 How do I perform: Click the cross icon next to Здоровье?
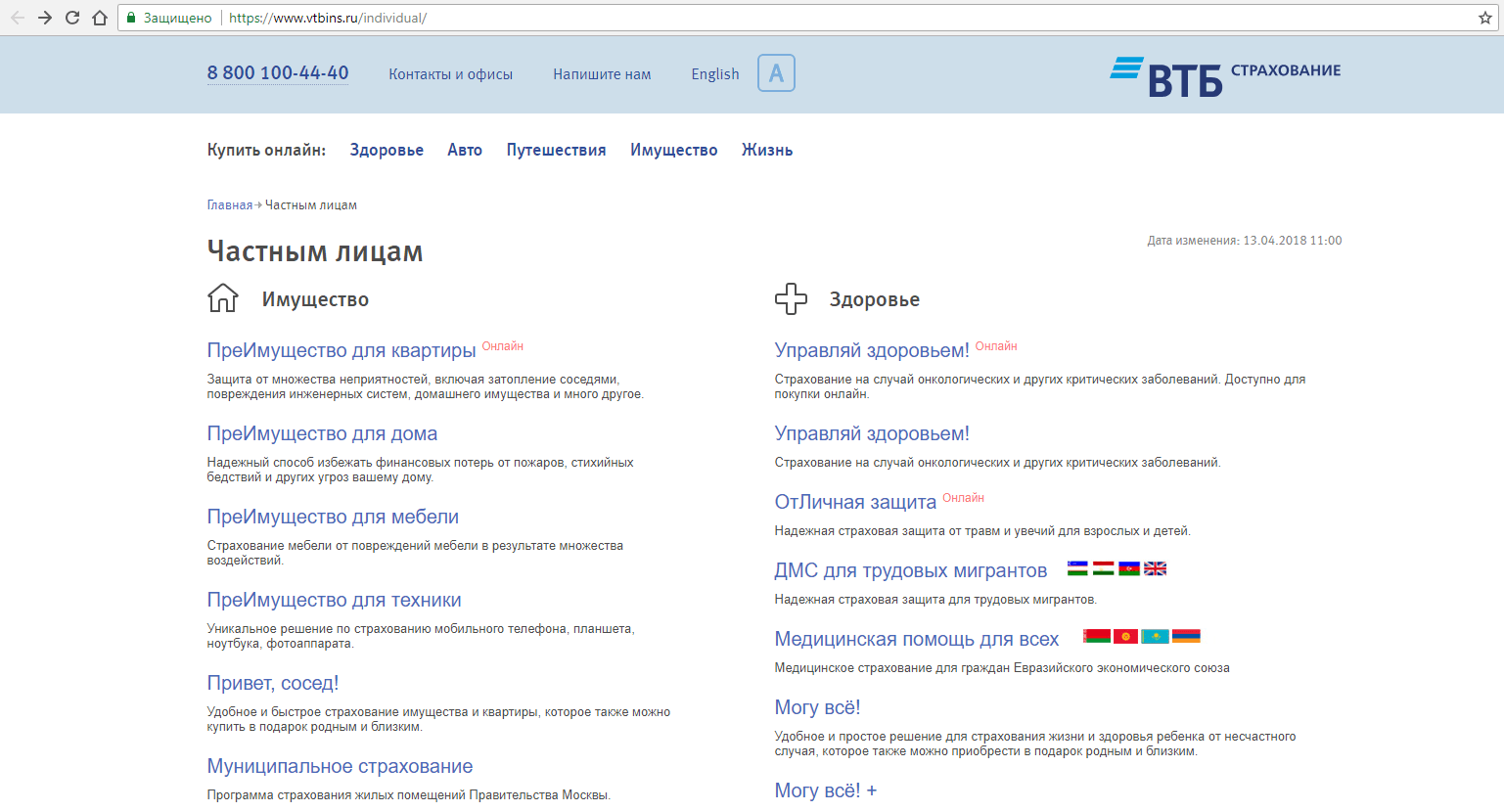click(x=791, y=298)
